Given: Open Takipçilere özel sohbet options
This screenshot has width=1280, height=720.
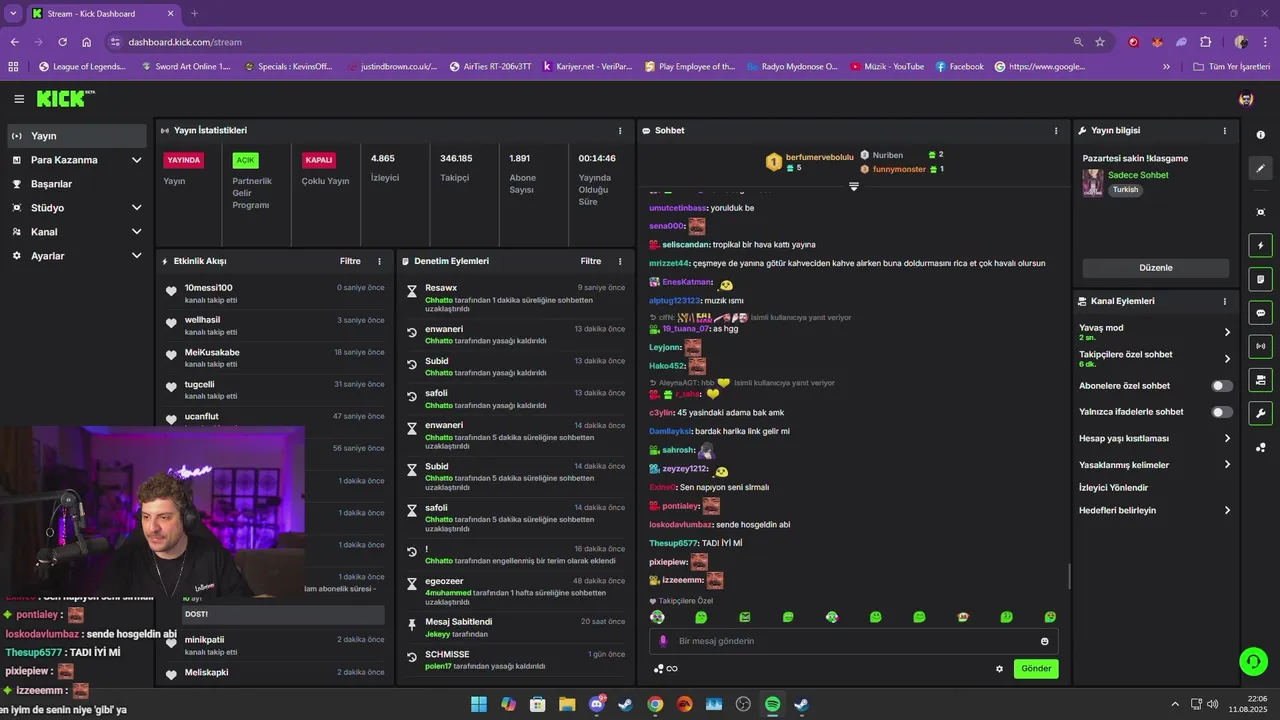Looking at the screenshot, I should click(1155, 358).
